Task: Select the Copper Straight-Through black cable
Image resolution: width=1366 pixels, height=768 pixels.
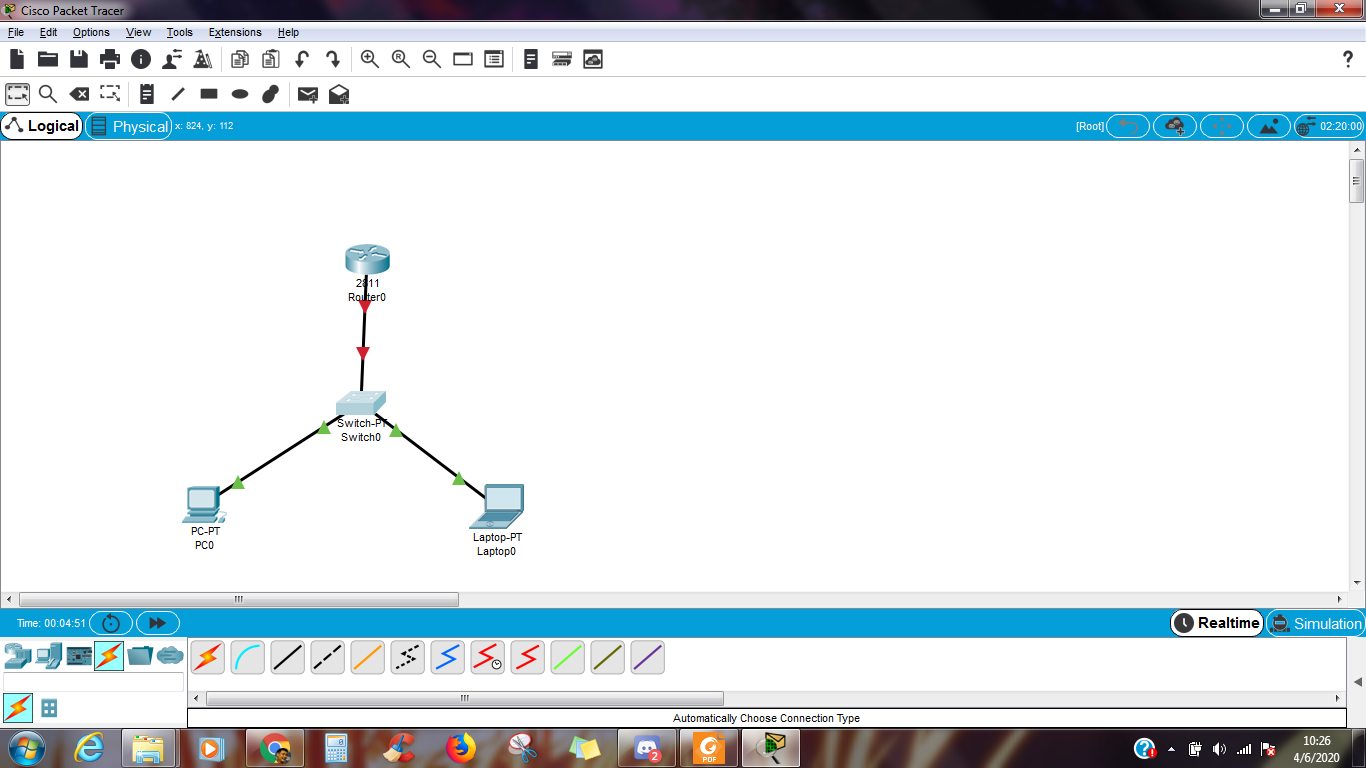Action: (288, 657)
